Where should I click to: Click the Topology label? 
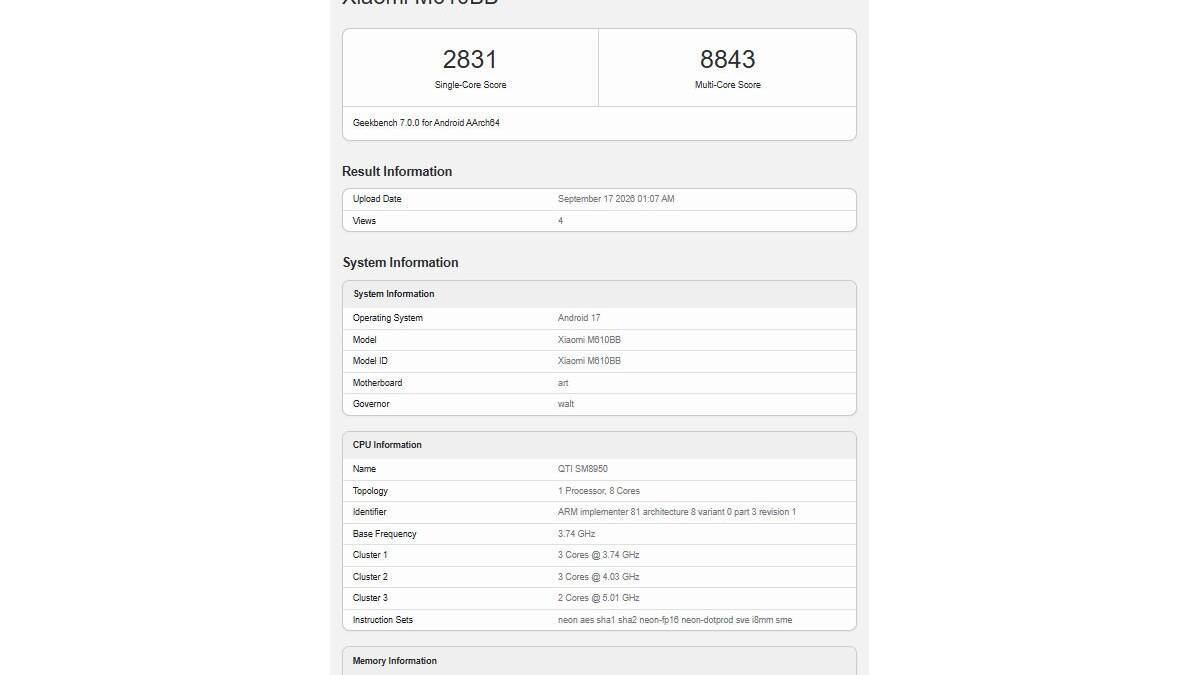(x=370, y=491)
